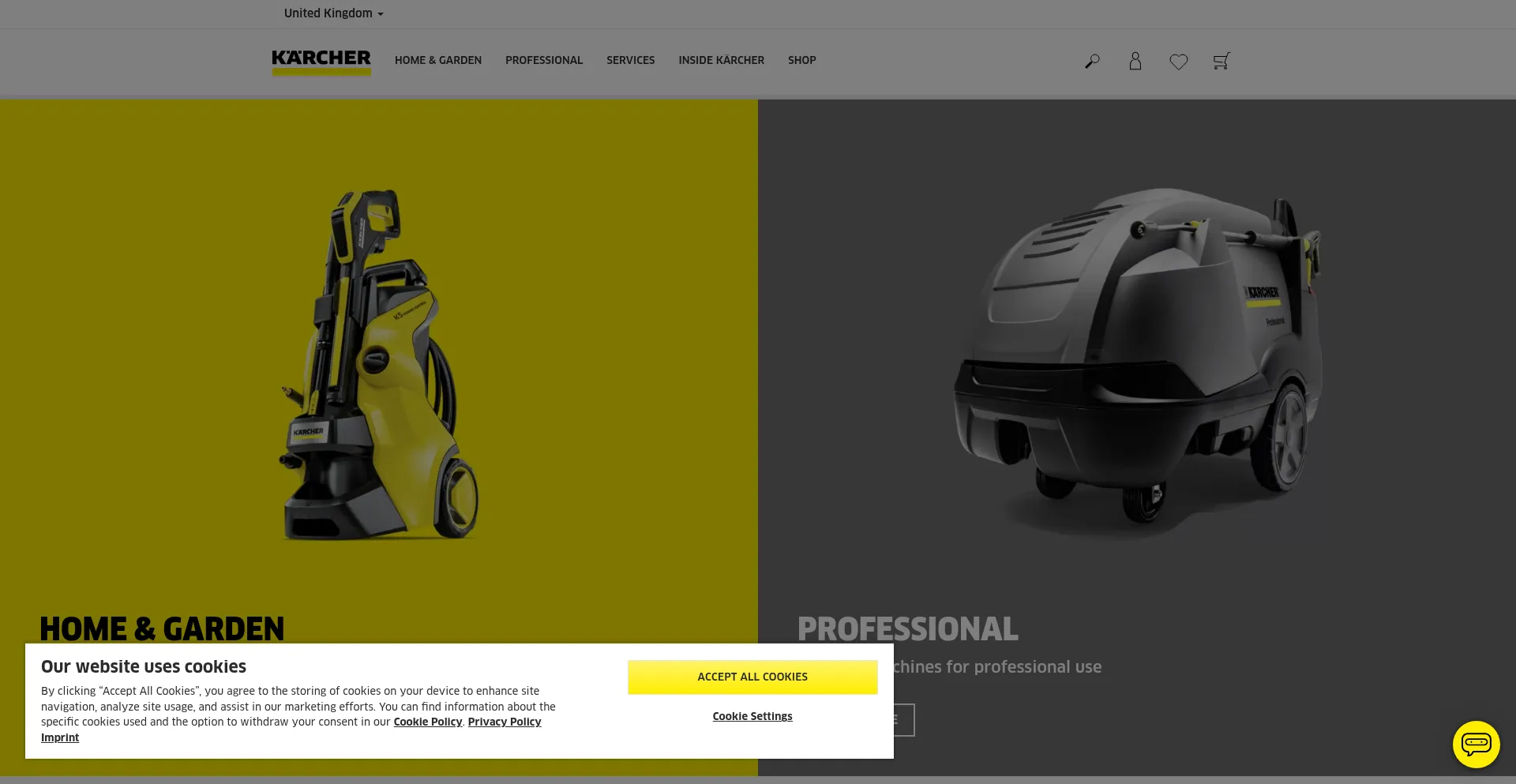This screenshot has width=1516, height=784.
Task: Open the Professional menu
Action: click(x=544, y=60)
